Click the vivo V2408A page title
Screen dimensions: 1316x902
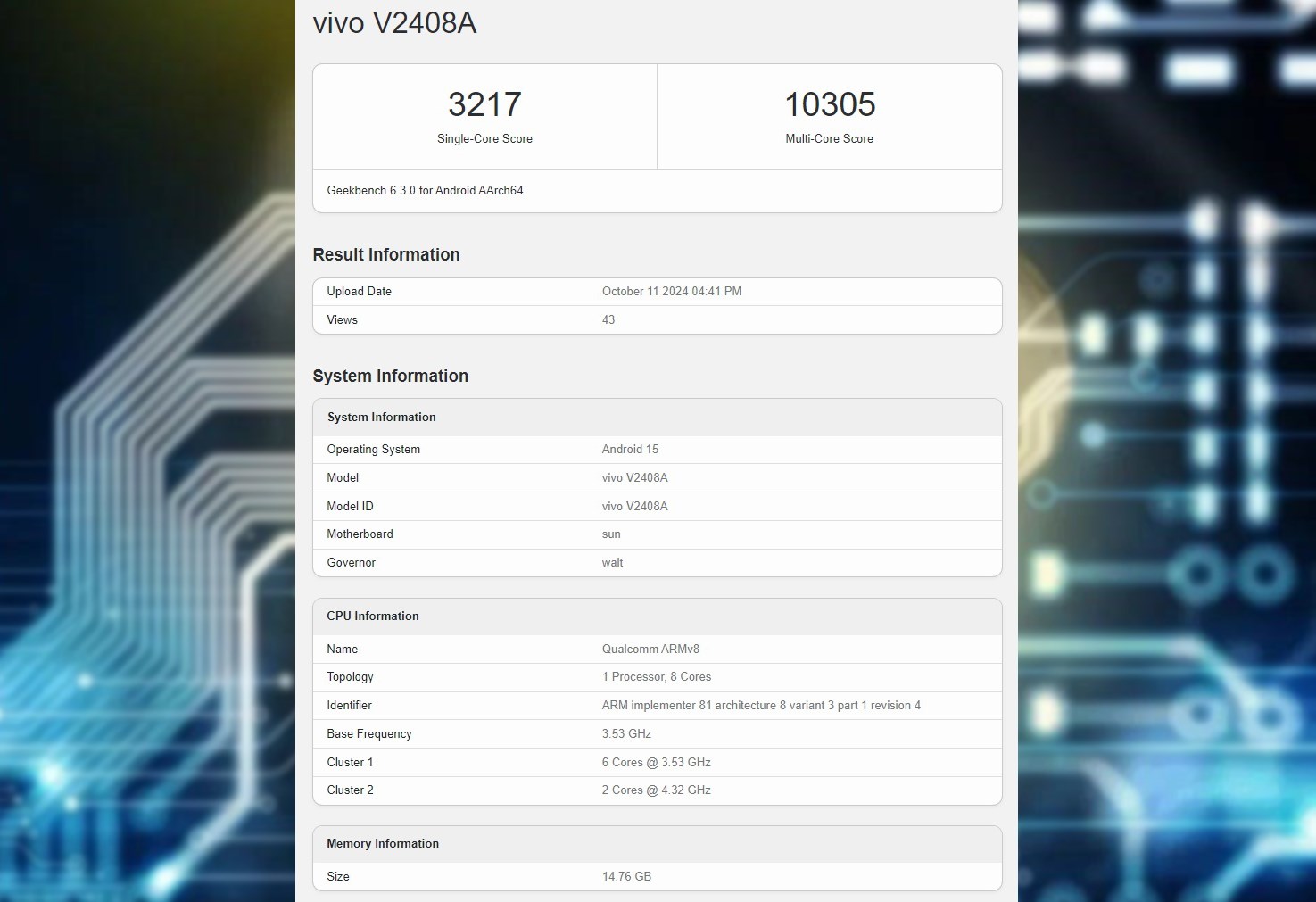[x=394, y=23]
